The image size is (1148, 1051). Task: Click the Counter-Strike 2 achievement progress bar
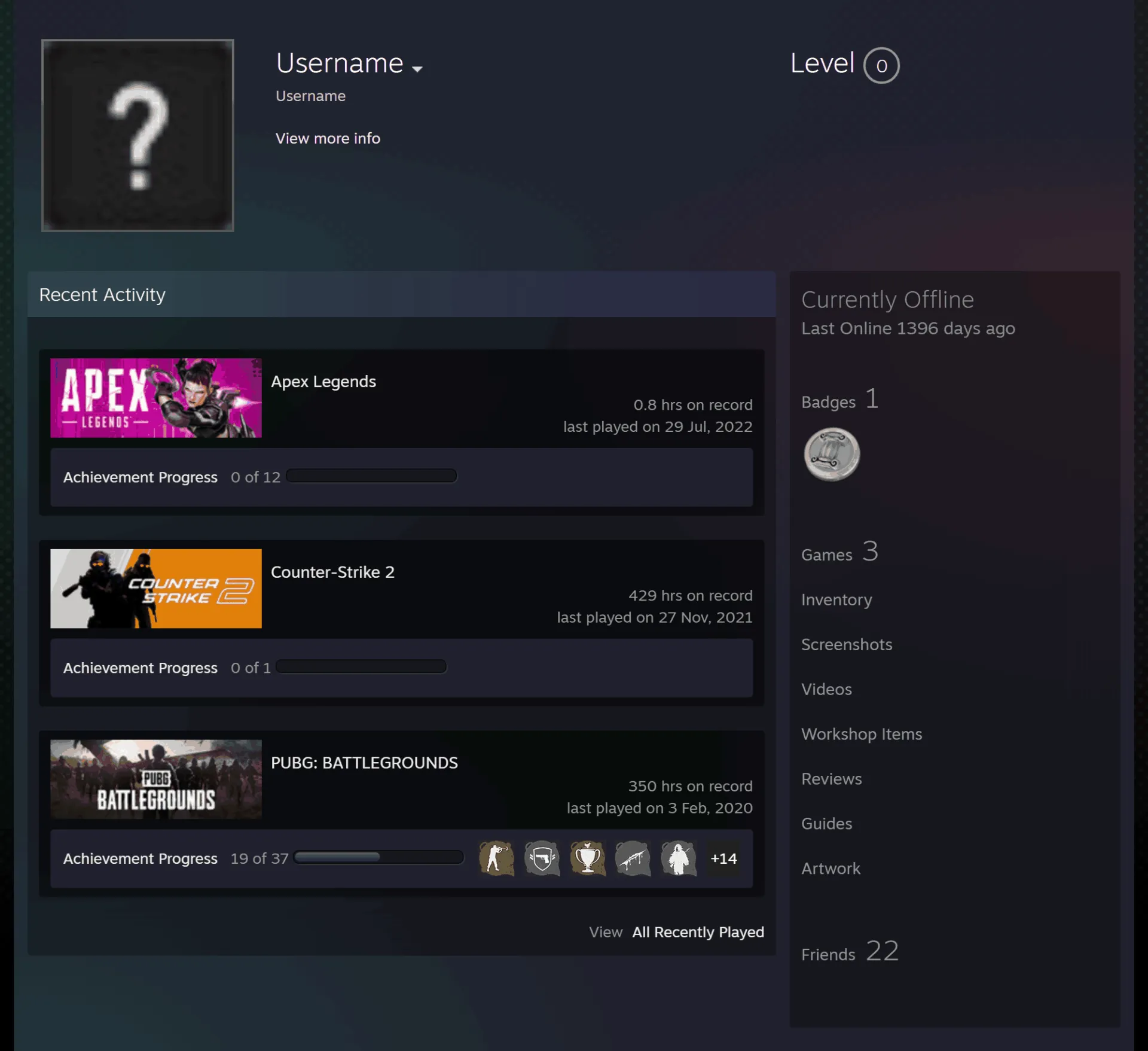[x=361, y=666]
